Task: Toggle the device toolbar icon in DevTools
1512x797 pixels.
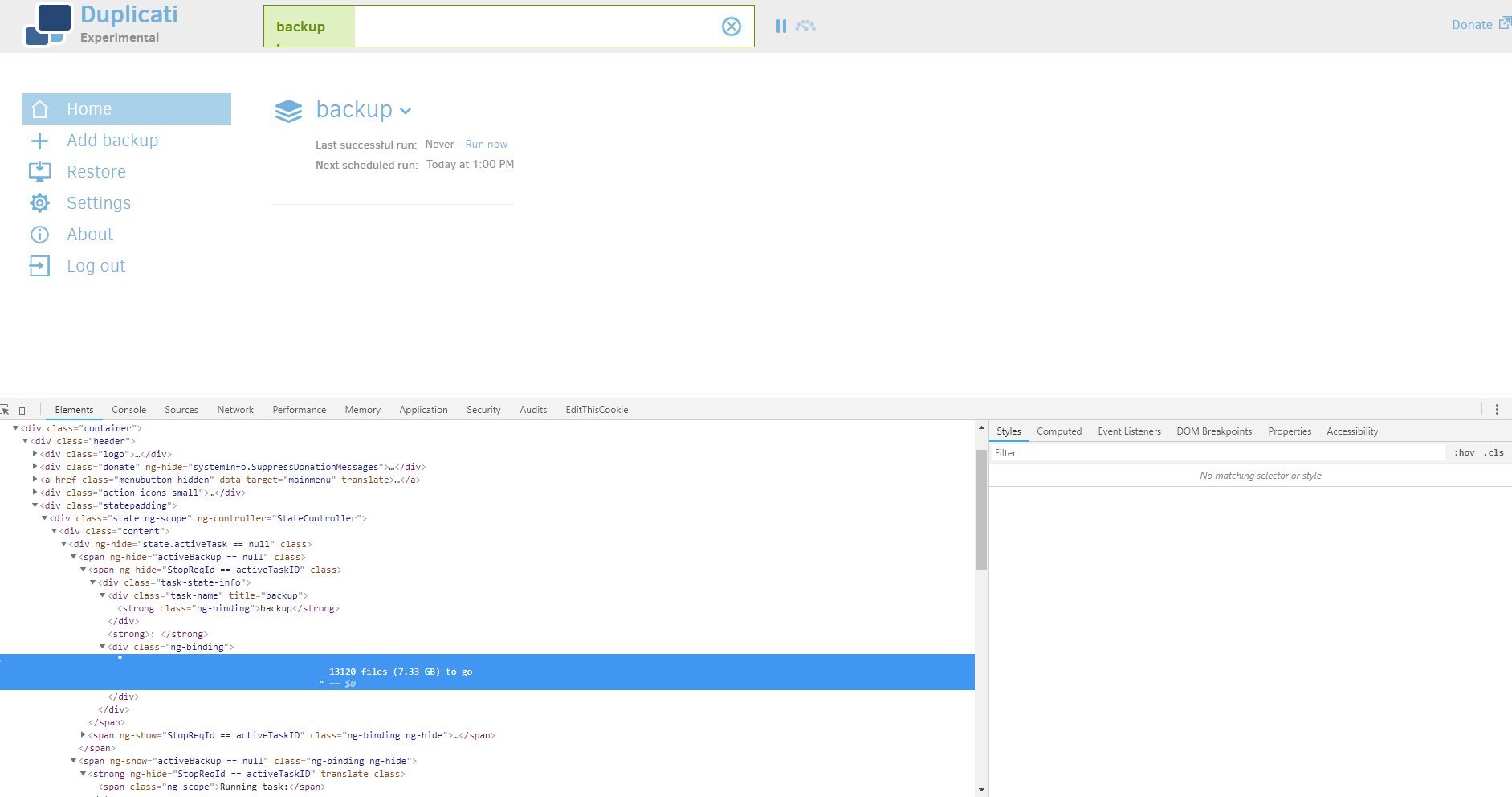Action: pyautogui.click(x=26, y=409)
